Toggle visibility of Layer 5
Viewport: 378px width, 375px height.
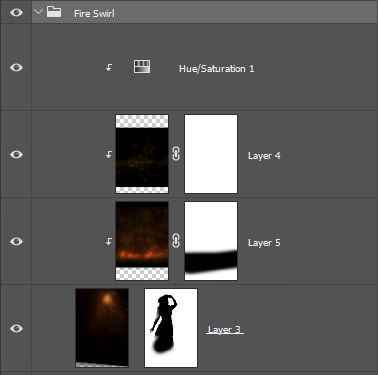click(x=16, y=241)
